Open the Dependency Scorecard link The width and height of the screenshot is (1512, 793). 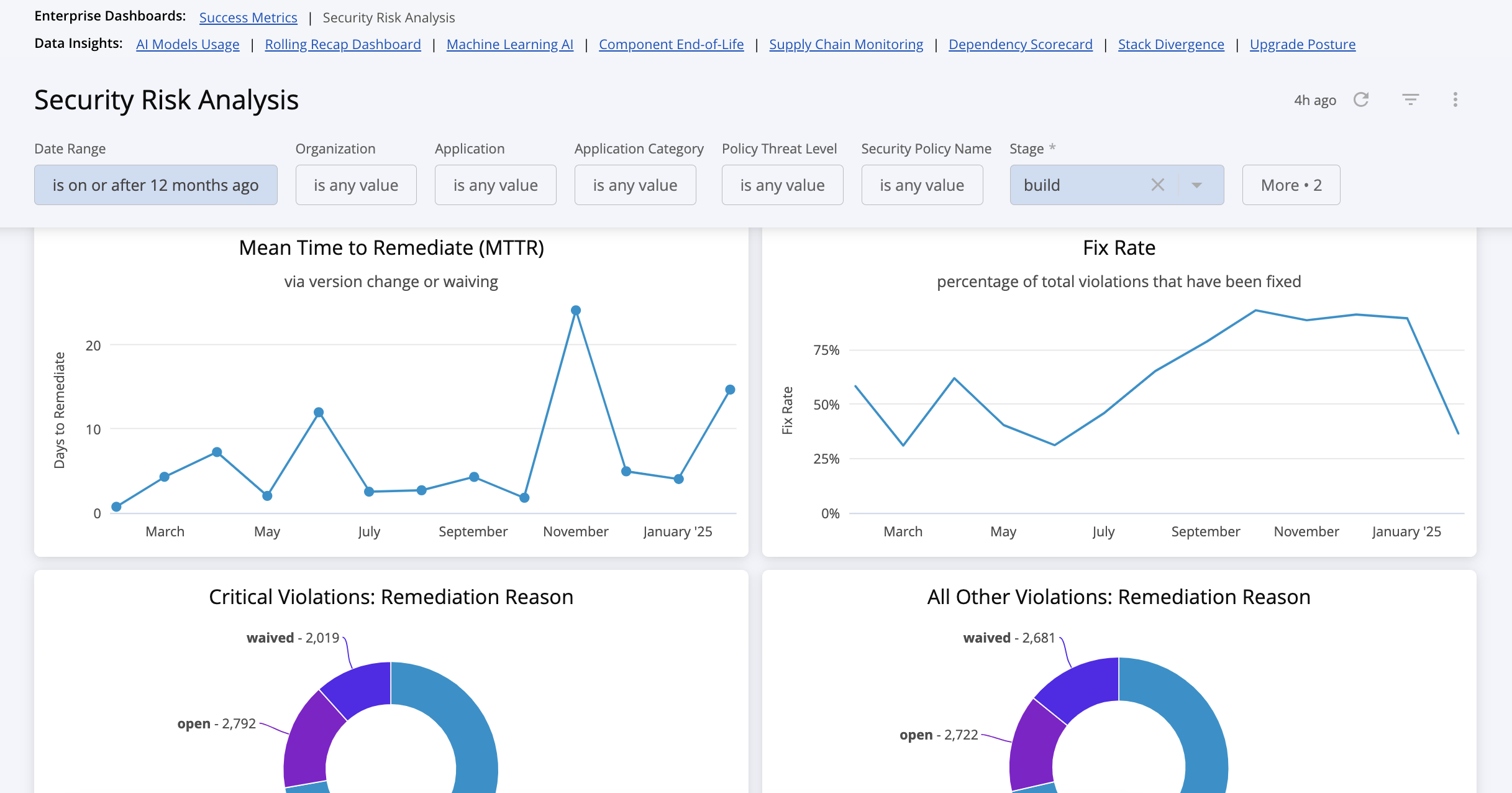pyautogui.click(x=1021, y=44)
